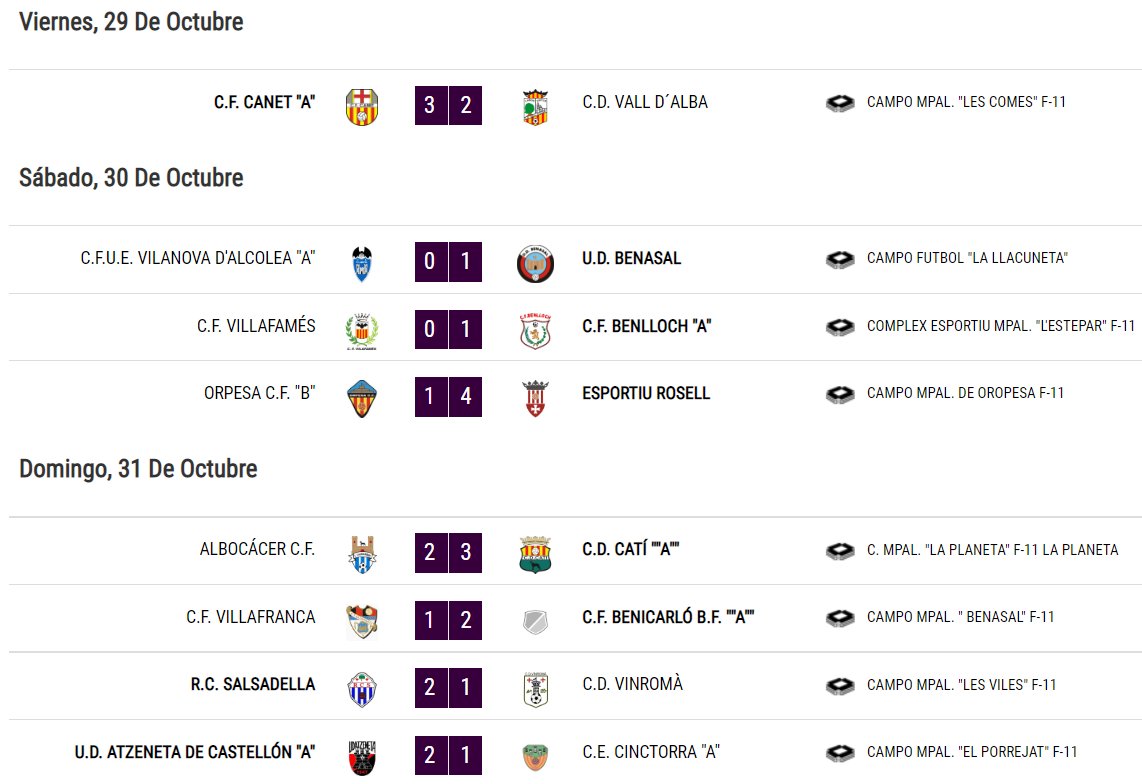Click the 3-2 score of the Canet match
Screen dimensions: 1142x784
point(448,105)
